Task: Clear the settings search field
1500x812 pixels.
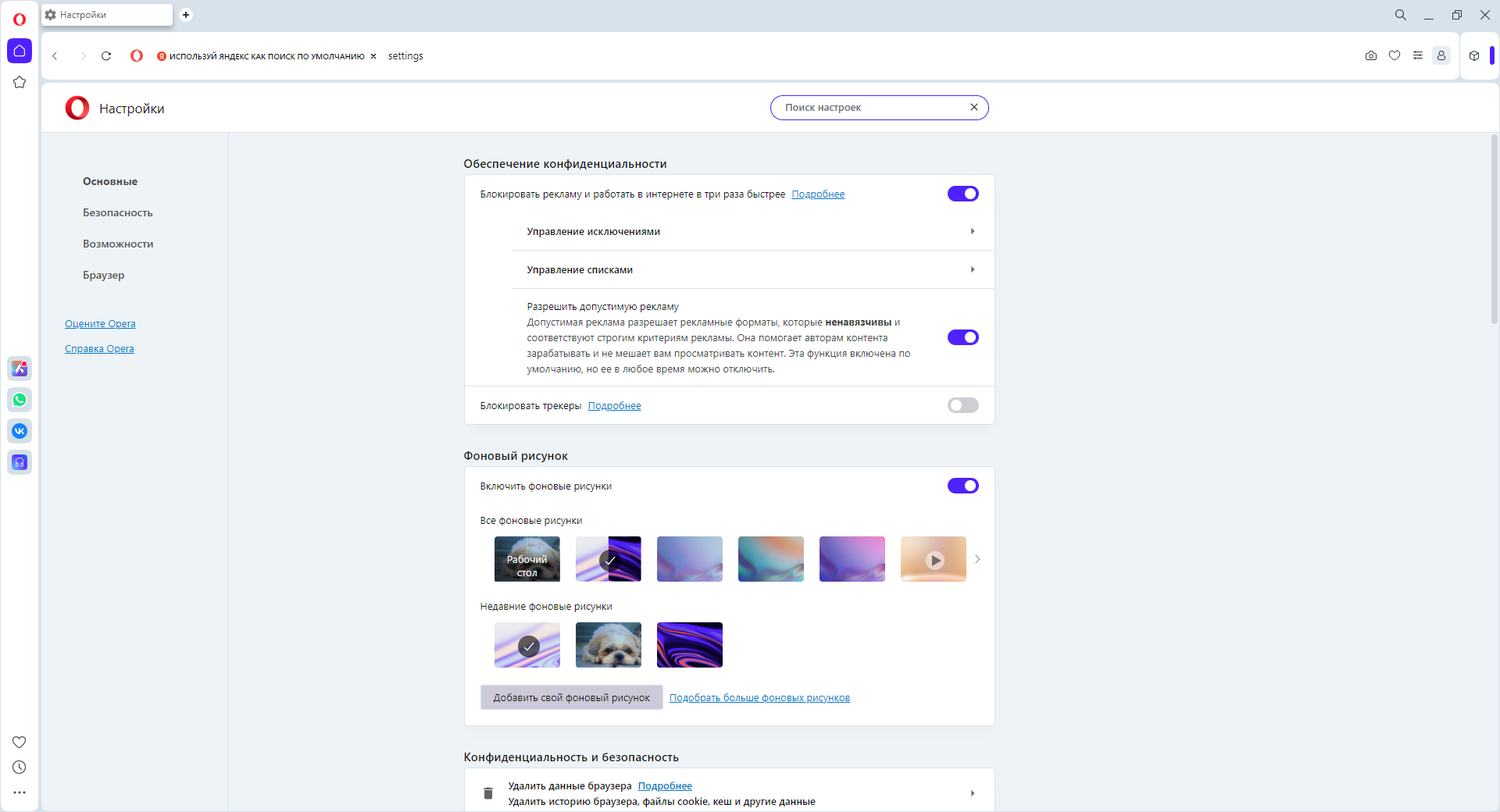Action: point(974,107)
